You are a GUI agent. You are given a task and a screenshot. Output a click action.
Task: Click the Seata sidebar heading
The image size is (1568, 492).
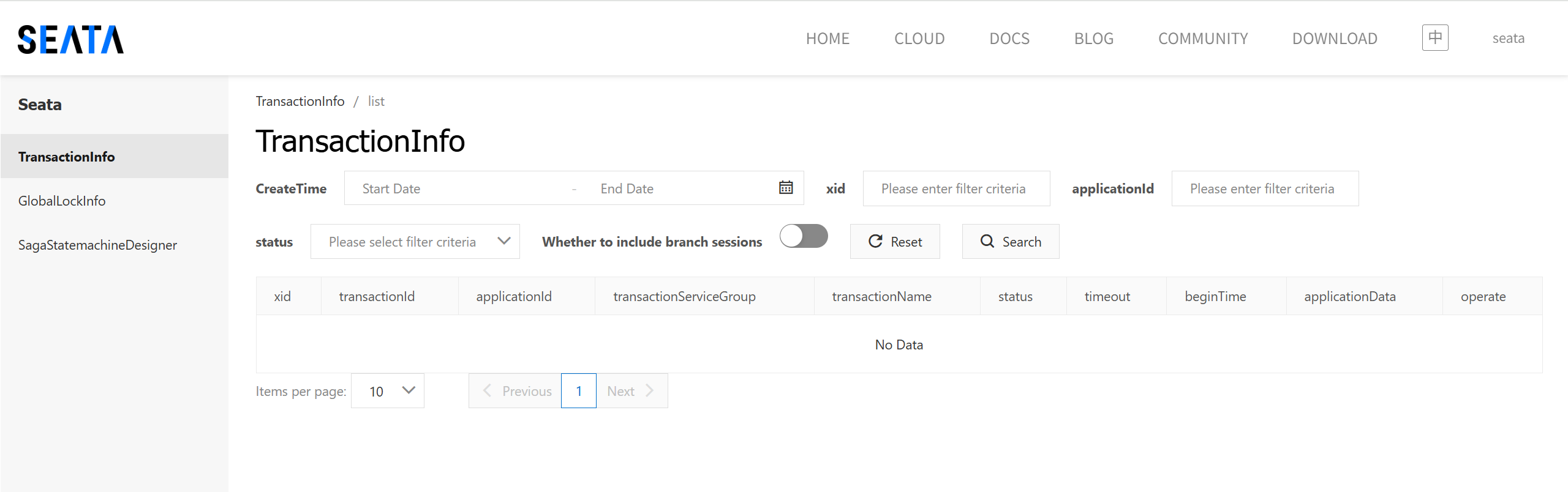(40, 105)
